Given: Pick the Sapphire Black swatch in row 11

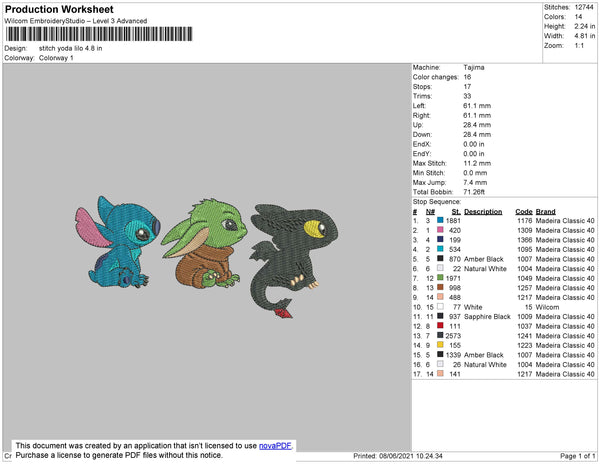Looking at the screenshot, I should click(440, 316).
